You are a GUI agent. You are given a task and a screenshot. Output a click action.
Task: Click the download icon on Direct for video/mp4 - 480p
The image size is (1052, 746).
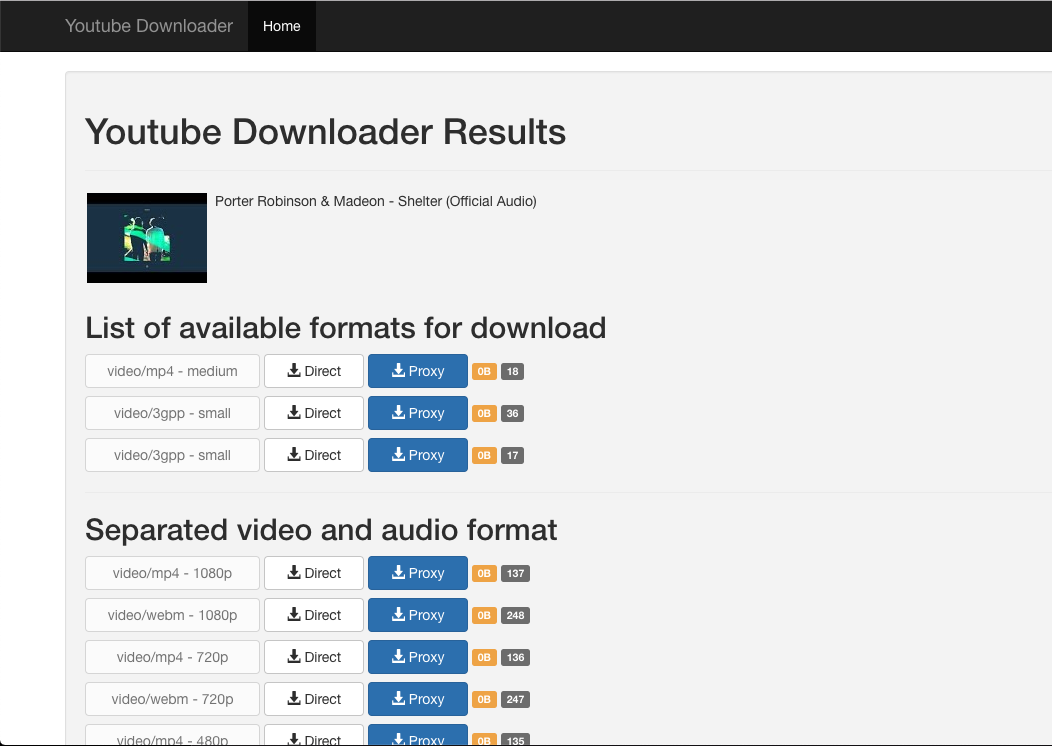[296, 740]
